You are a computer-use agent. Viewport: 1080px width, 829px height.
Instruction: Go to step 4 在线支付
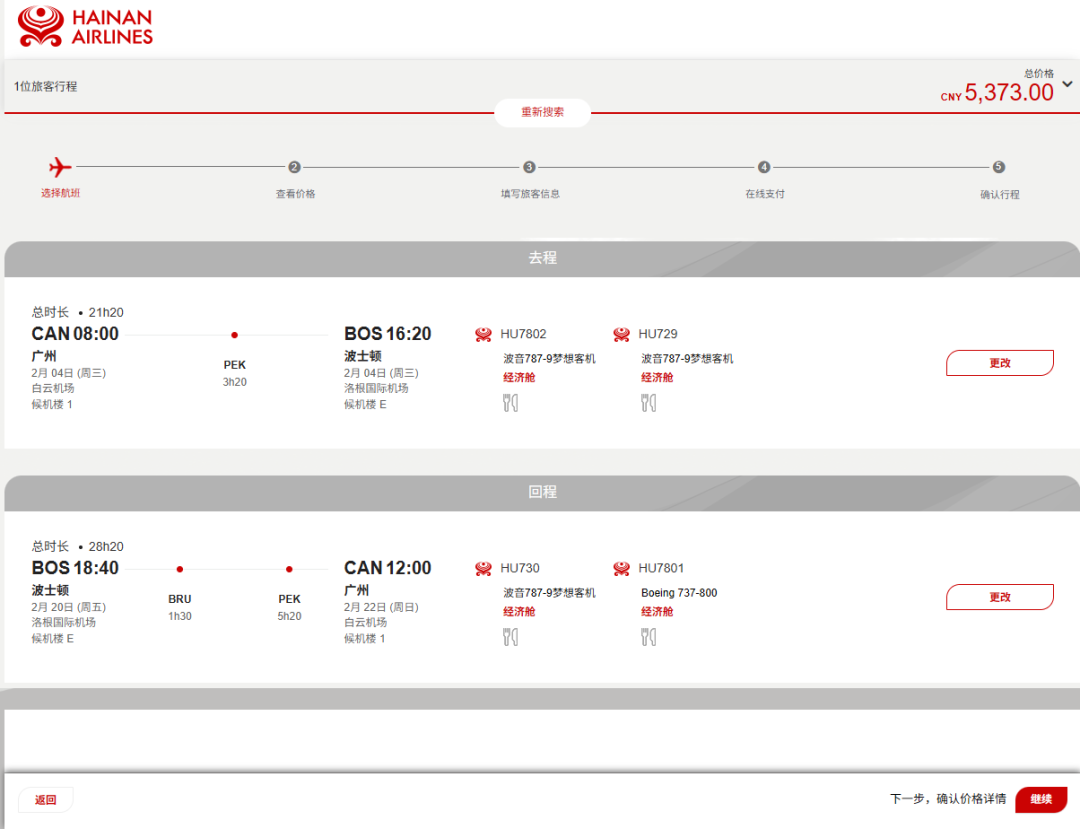[x=764, y=168]
